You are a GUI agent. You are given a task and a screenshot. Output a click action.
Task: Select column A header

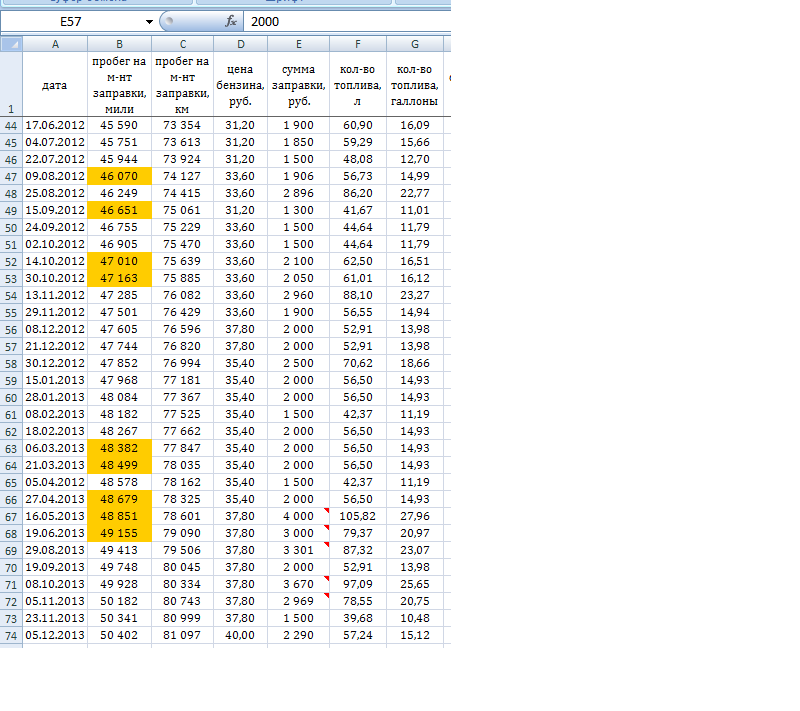pos(55,44)
